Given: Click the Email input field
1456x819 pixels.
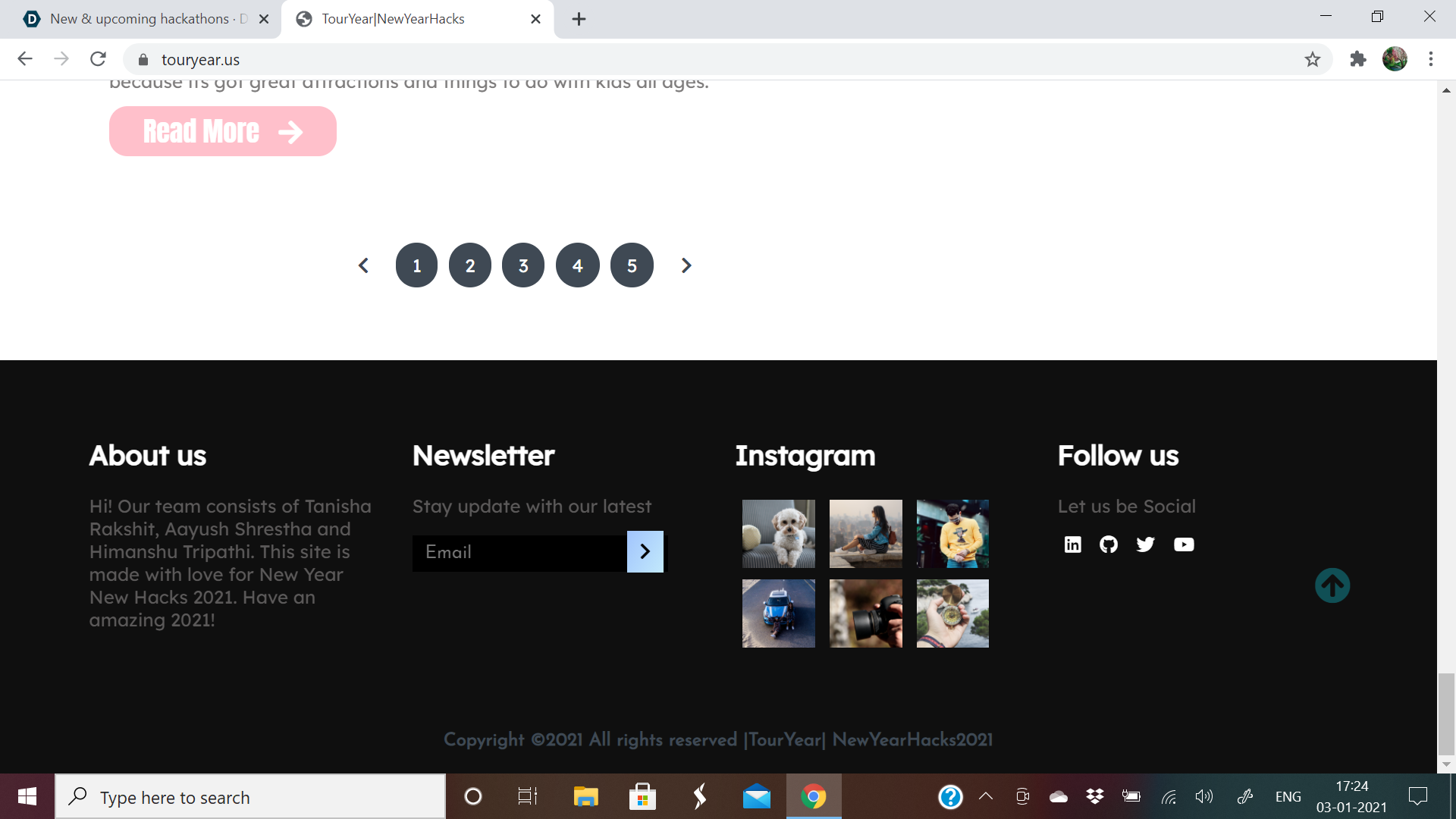Looking at the screenshot, I should [519, 552].
